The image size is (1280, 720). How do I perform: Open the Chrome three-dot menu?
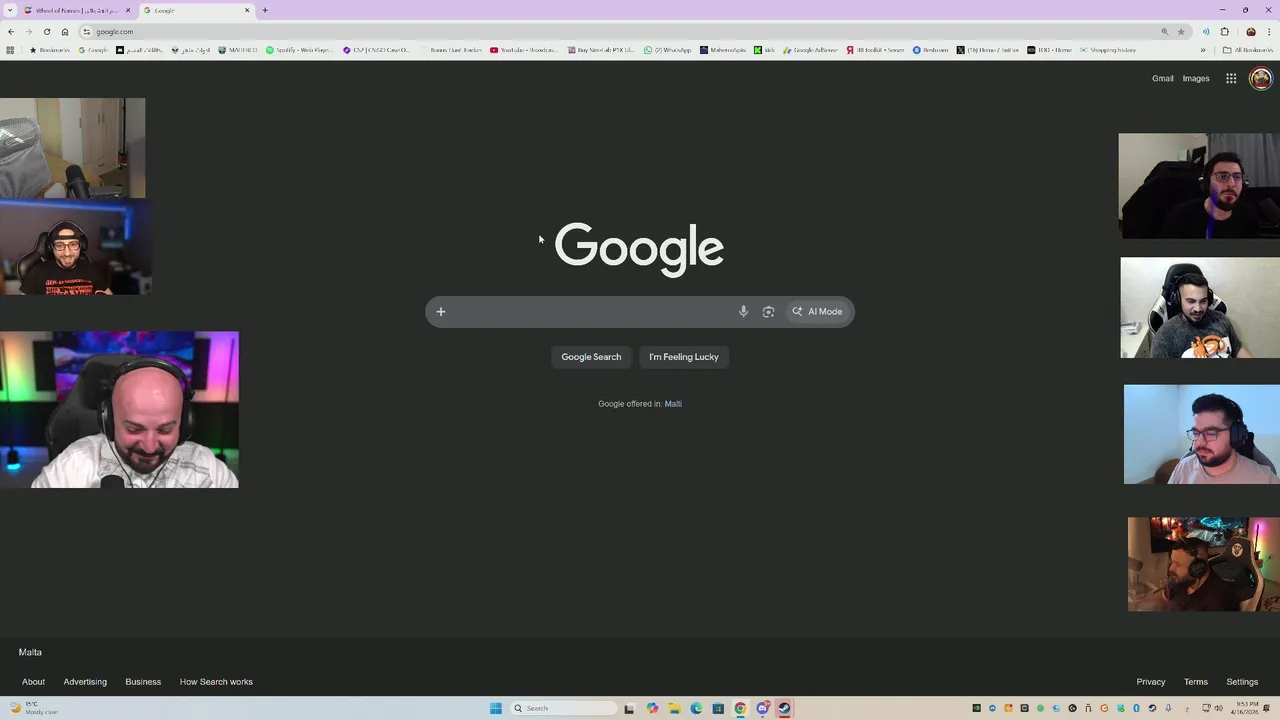coord(1269,31)
